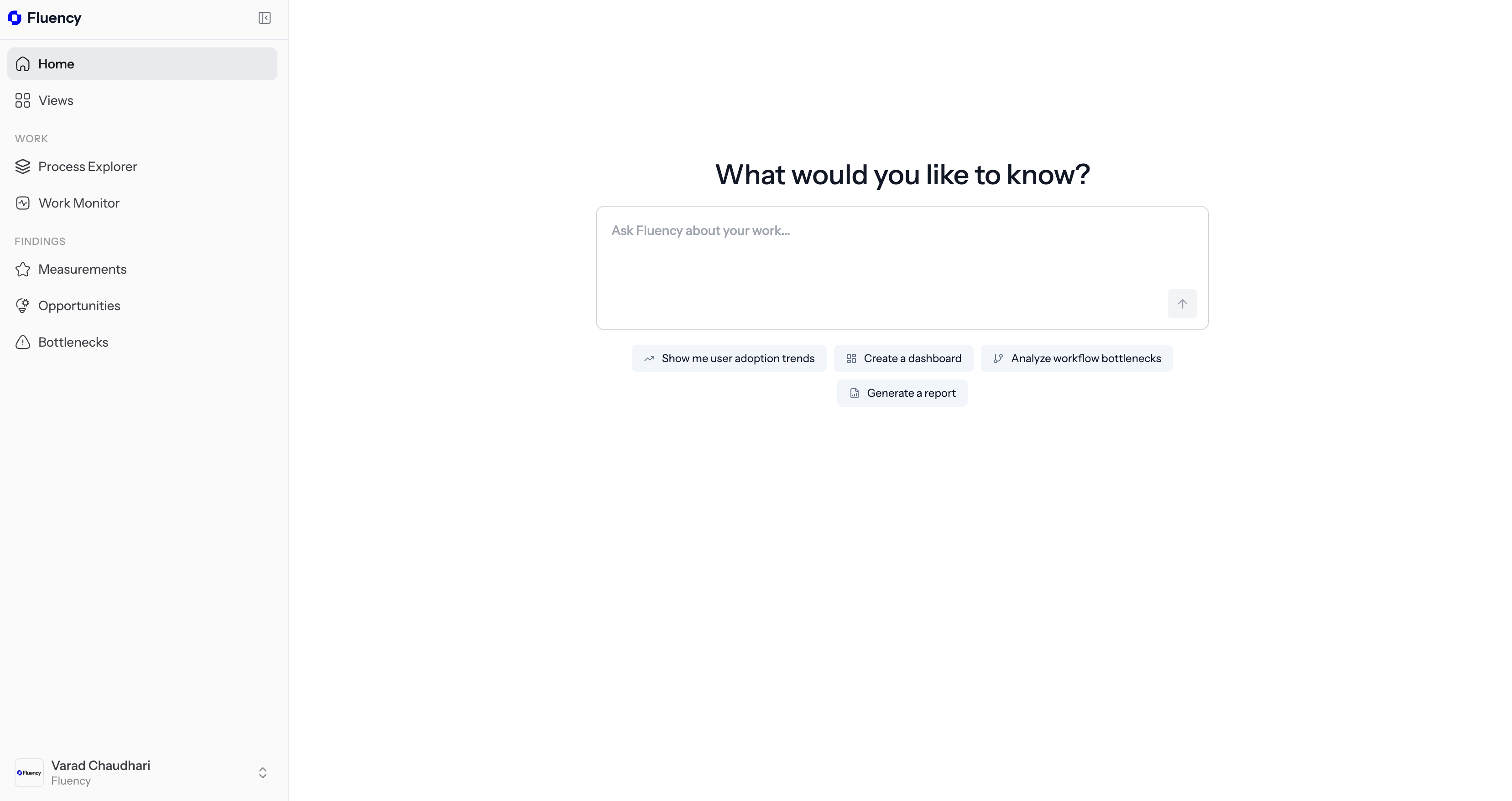The width and height of the screenshot is (1512, 801).
Task: Click the Generate a report suggestion
Action: point(902,393)
